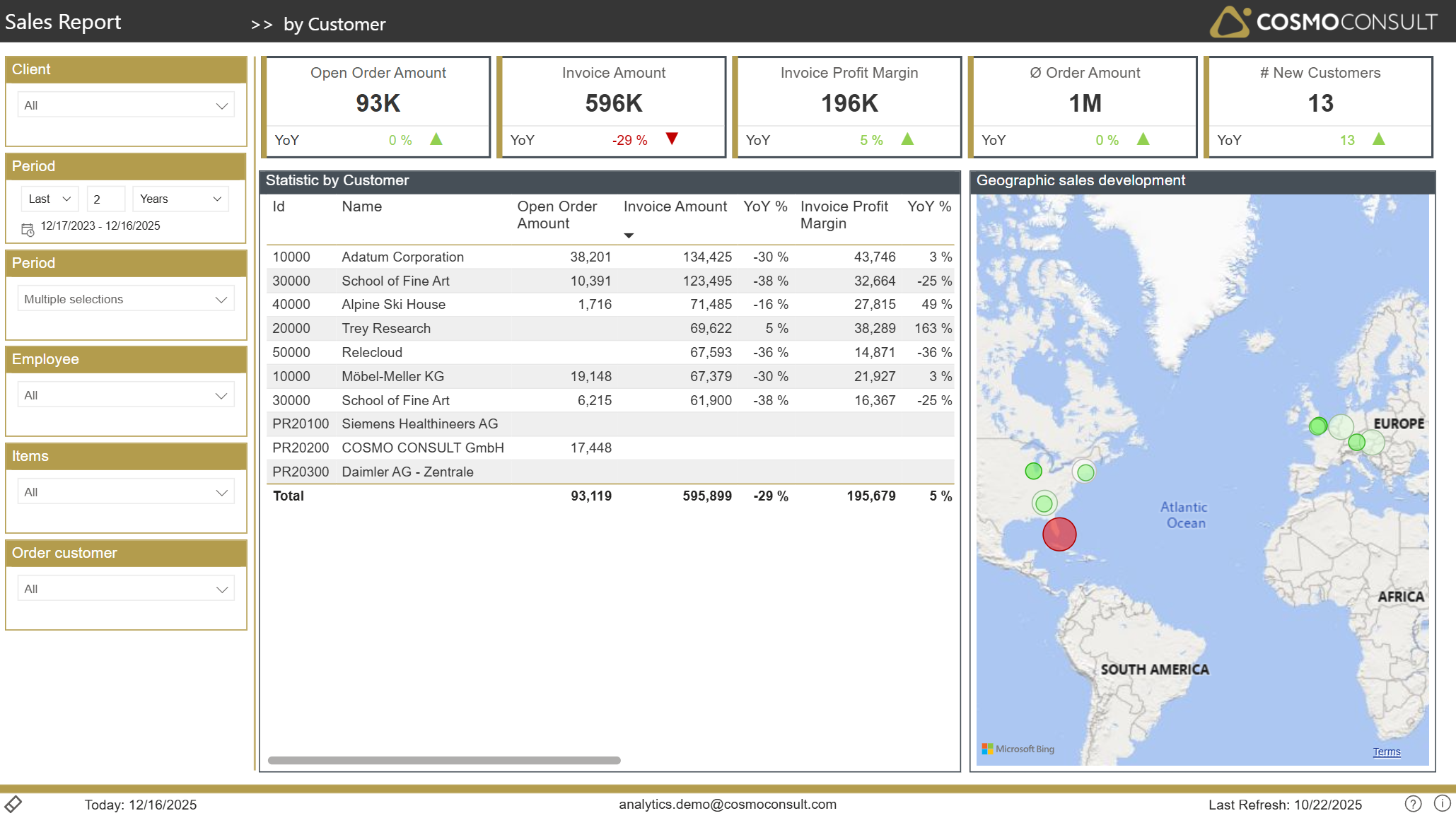1456x818 pixels.
Task: Click the Name column header
Action: point(361,206)
